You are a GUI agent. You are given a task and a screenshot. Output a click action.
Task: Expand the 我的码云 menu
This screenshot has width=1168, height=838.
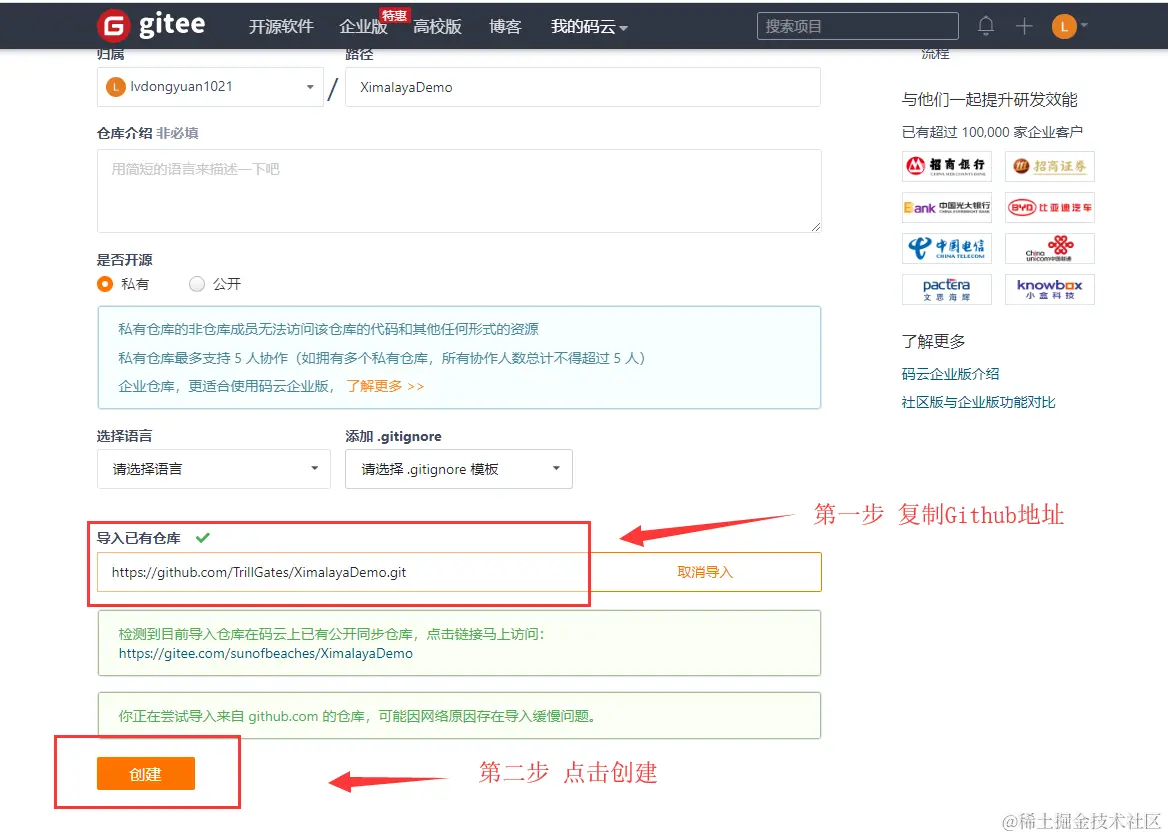[589, 27]
